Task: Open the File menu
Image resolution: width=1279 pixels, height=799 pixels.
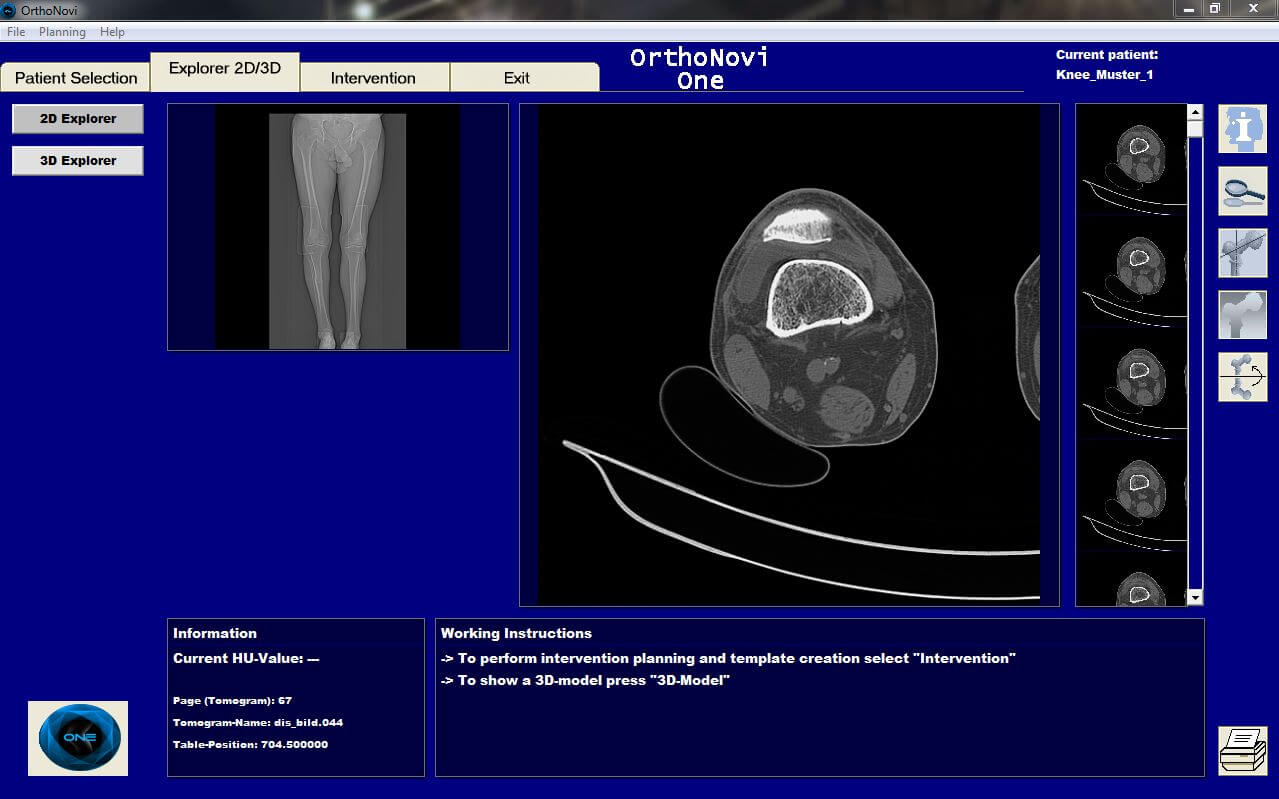Action: (16, 32)
